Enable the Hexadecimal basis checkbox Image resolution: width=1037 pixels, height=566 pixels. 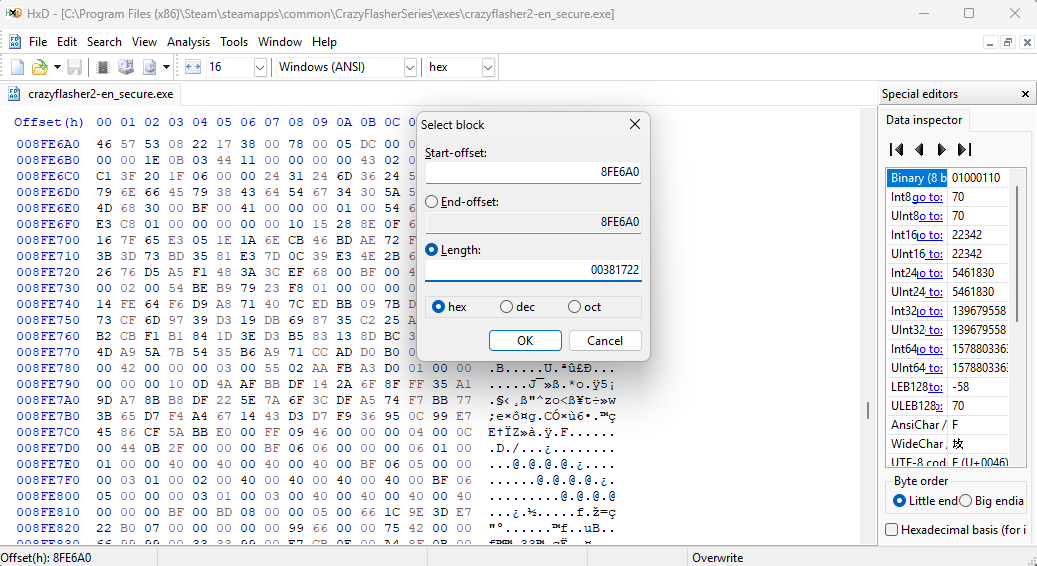click(x=892, y=529)
